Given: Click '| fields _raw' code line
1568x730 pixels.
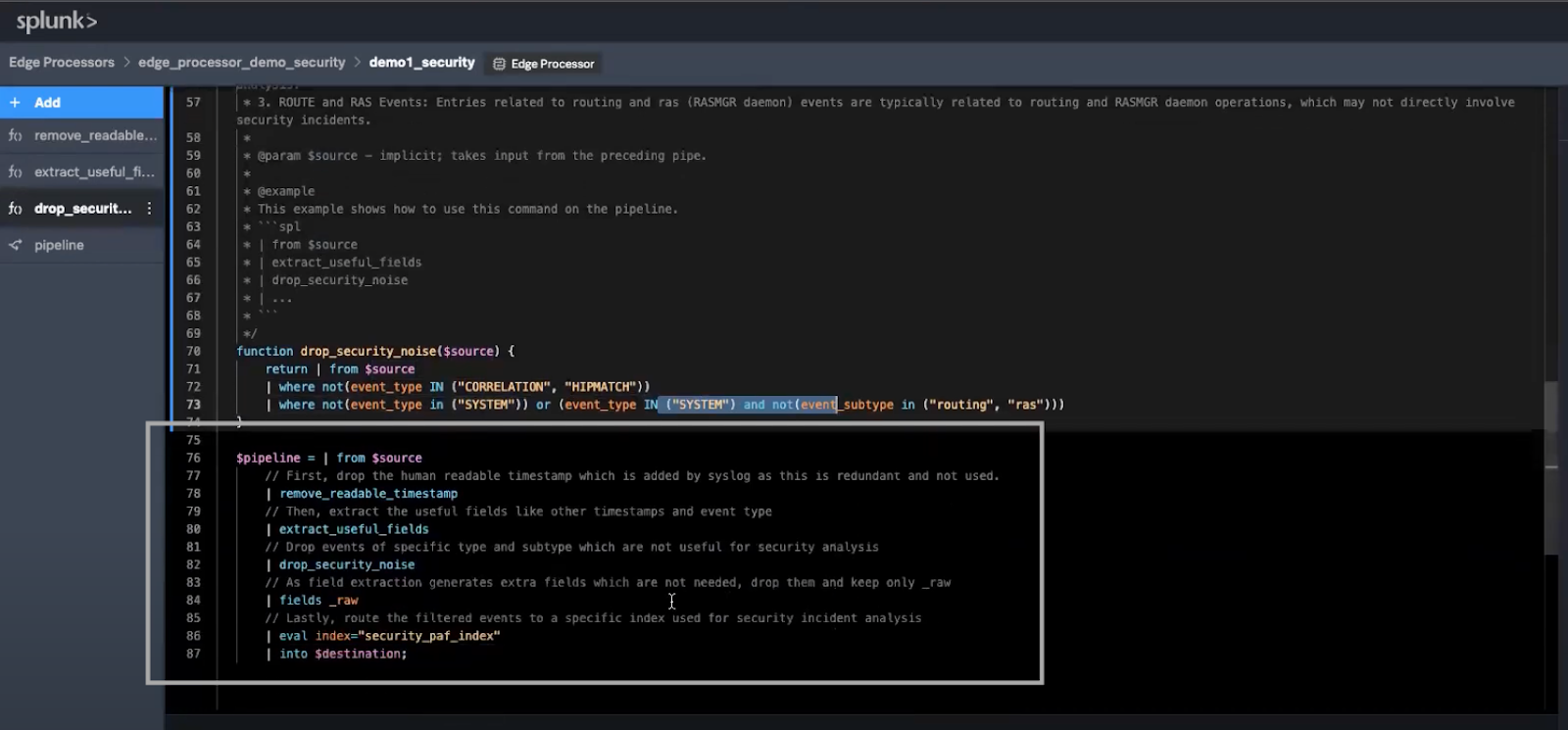Looking at the screenshot, I should [x=312, y=601].
